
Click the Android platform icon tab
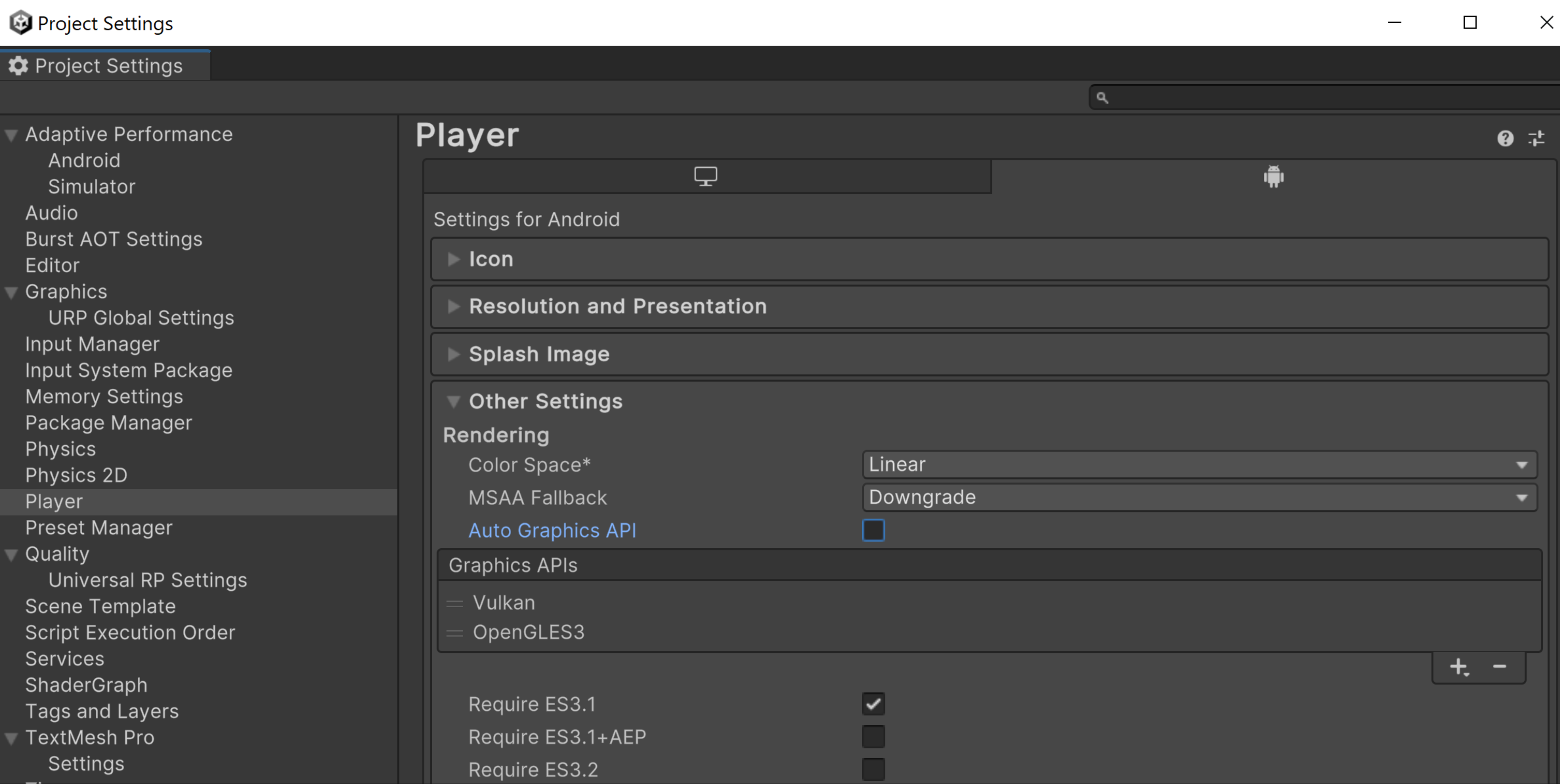[x=1275, y=178]
